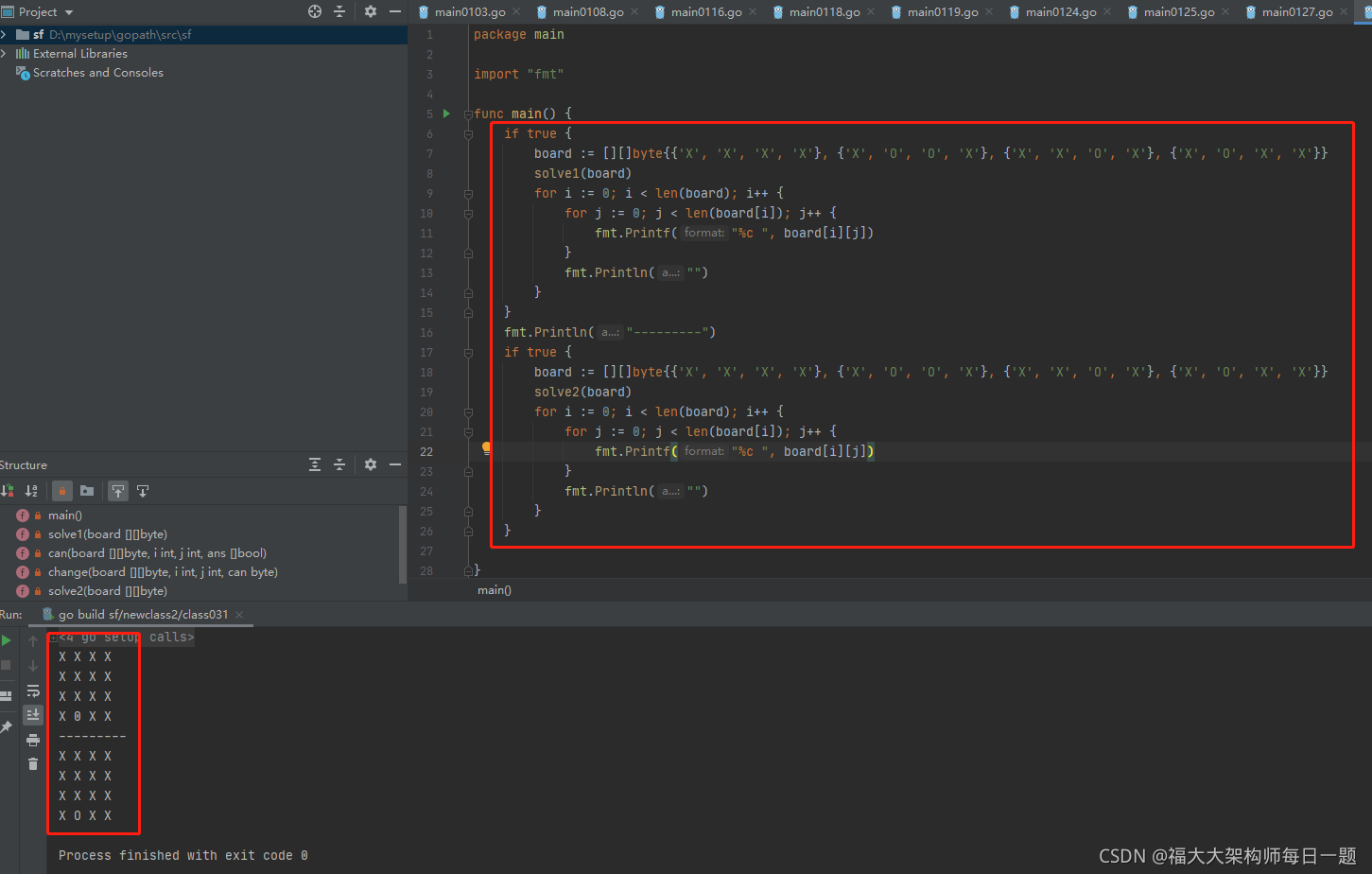
Task: Toggle Sort by Visibility in Structure toolbar
Action: coord(8,491)
